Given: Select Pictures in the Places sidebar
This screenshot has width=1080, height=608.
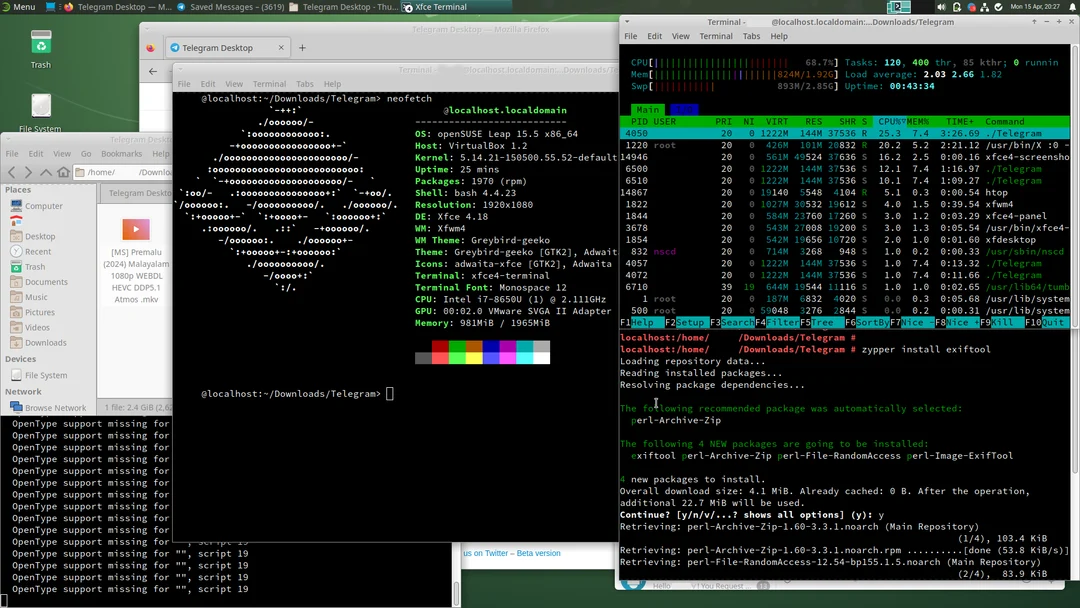Looking at the screenshot, I should [42, 312].
